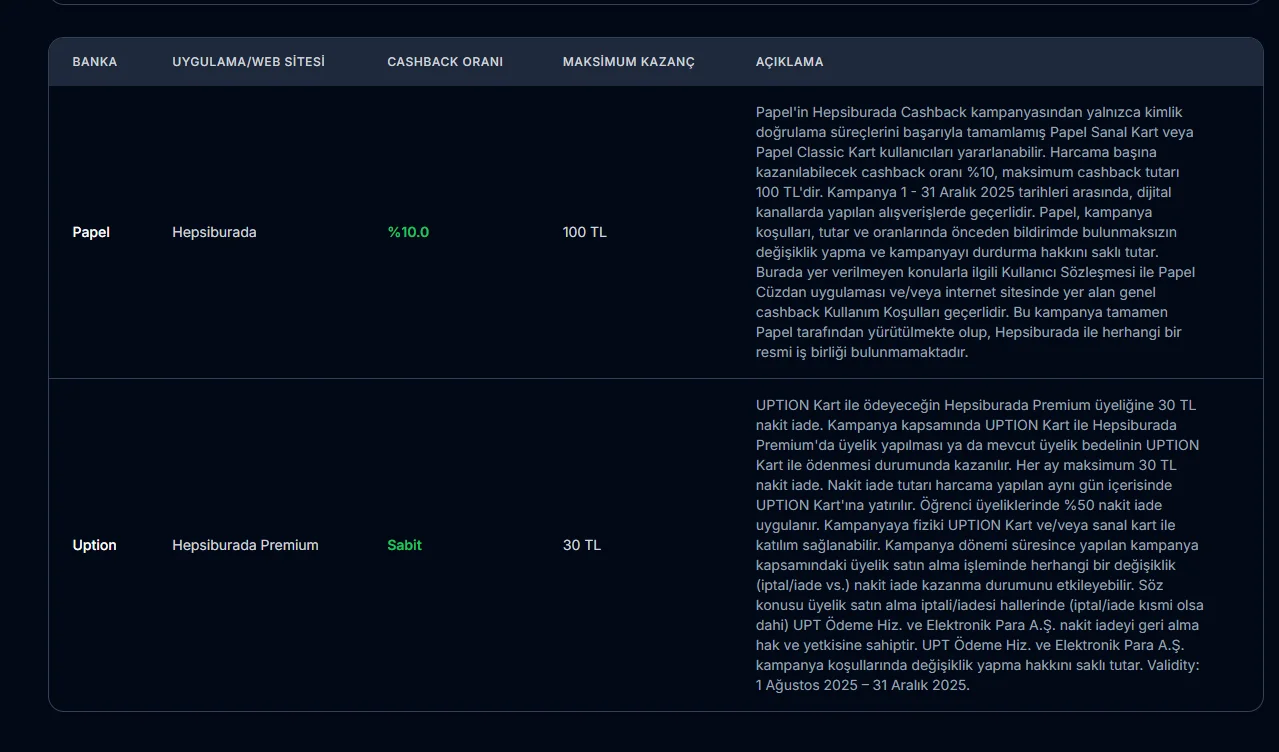Click the Hepsiburada cell in Papel row
This screenshot has height=752, width=1279.
pos(214,232)
